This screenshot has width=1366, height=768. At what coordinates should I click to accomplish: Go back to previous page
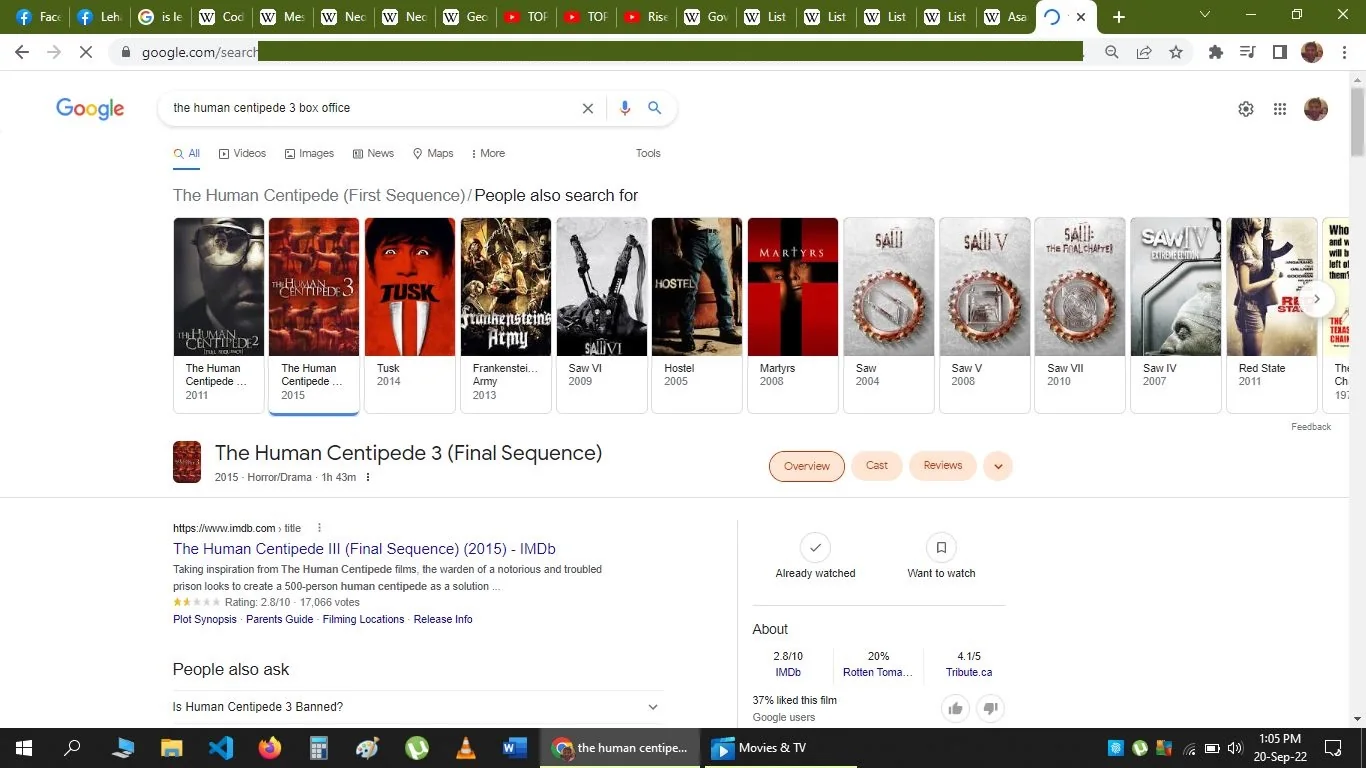(x=22, y=52)
